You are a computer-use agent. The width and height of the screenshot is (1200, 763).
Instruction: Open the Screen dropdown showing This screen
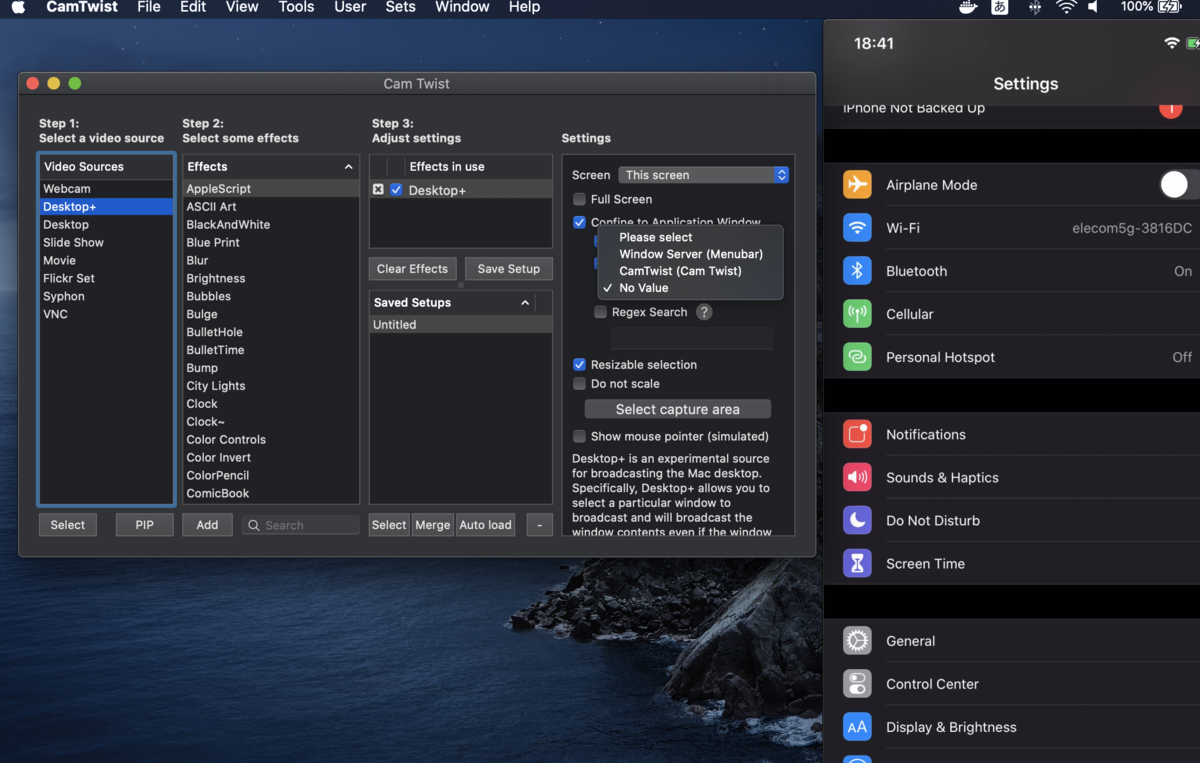(x=704, y=175)
